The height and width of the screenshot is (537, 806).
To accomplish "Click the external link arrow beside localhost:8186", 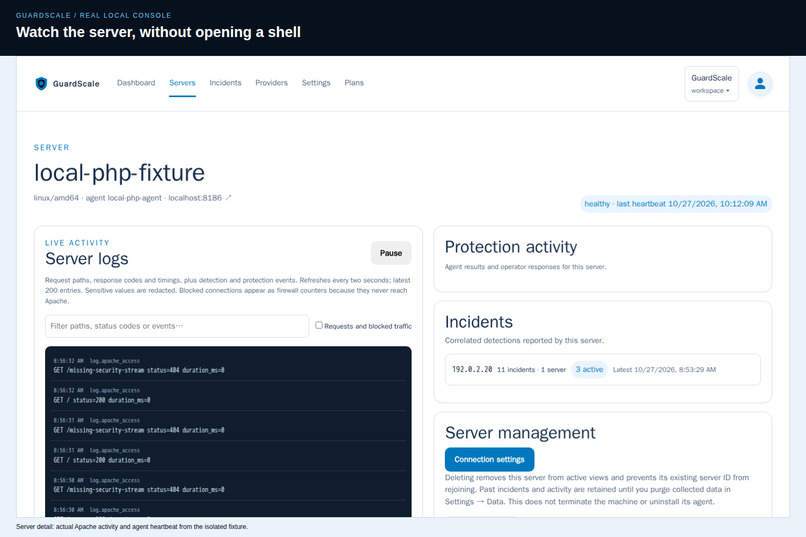I will tap(228, 197).
